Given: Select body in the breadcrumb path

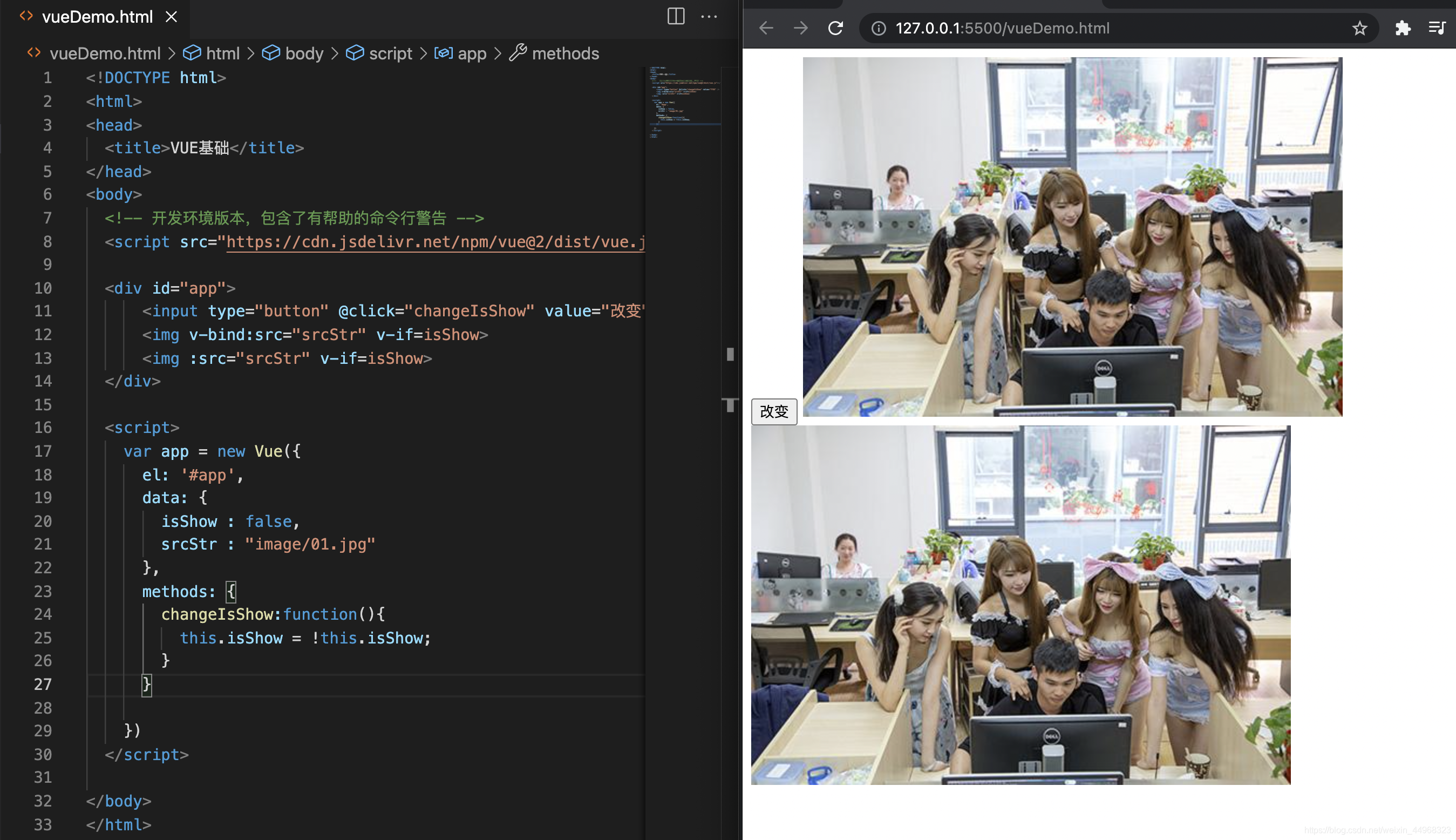Looking at the screenshot, I should click(x=304, y=53).
